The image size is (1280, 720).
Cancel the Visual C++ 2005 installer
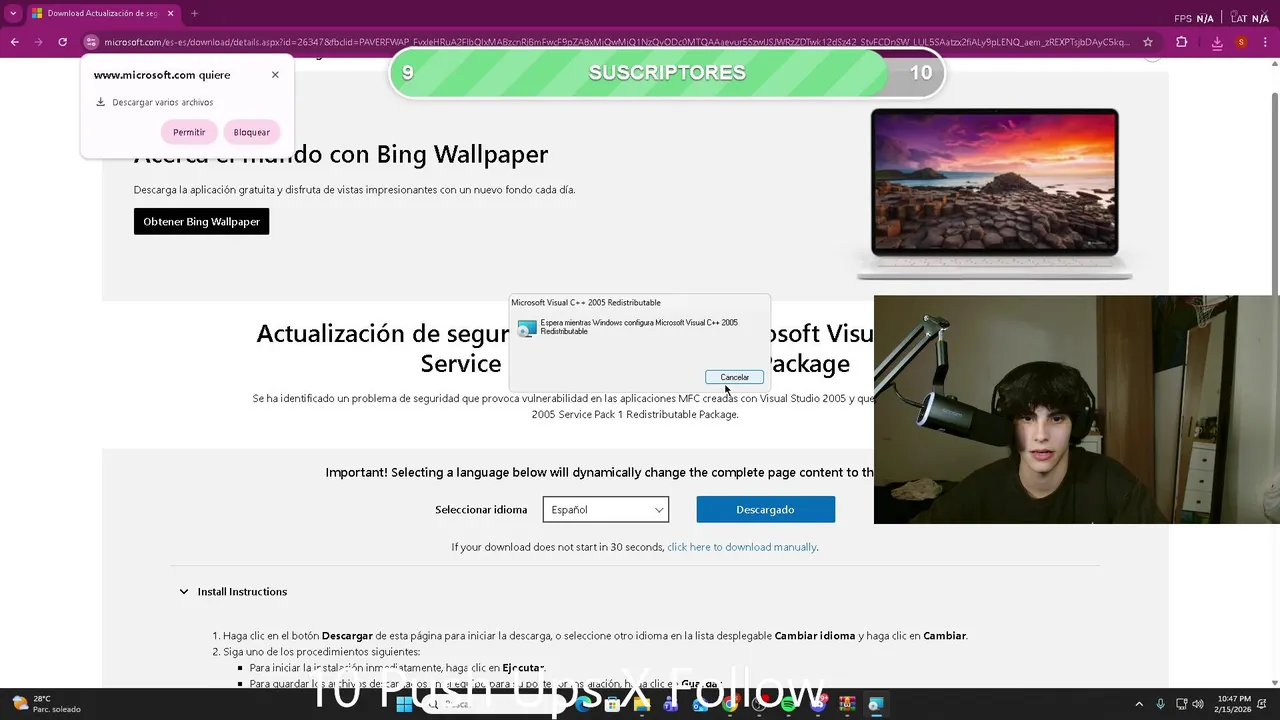[734, 377]
